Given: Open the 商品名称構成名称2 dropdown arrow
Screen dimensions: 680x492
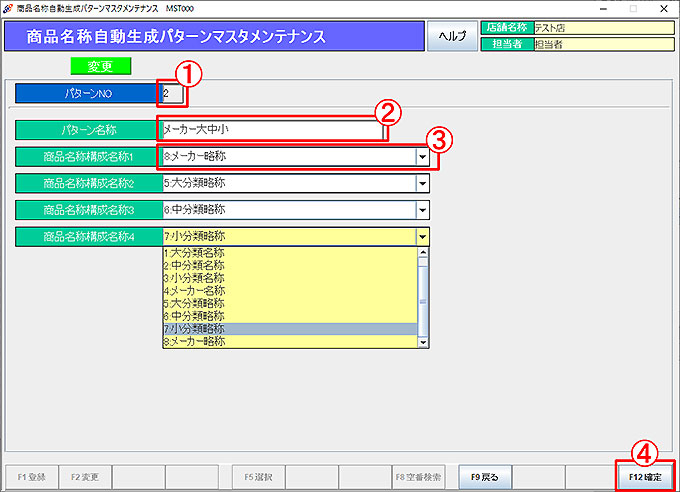Looking at the screenshot, I should click(x=422, y=184).
